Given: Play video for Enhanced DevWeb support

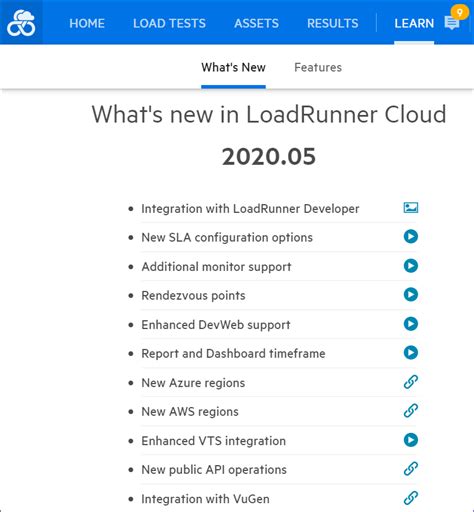Looking at the screenshot, I should coord(411,324).
